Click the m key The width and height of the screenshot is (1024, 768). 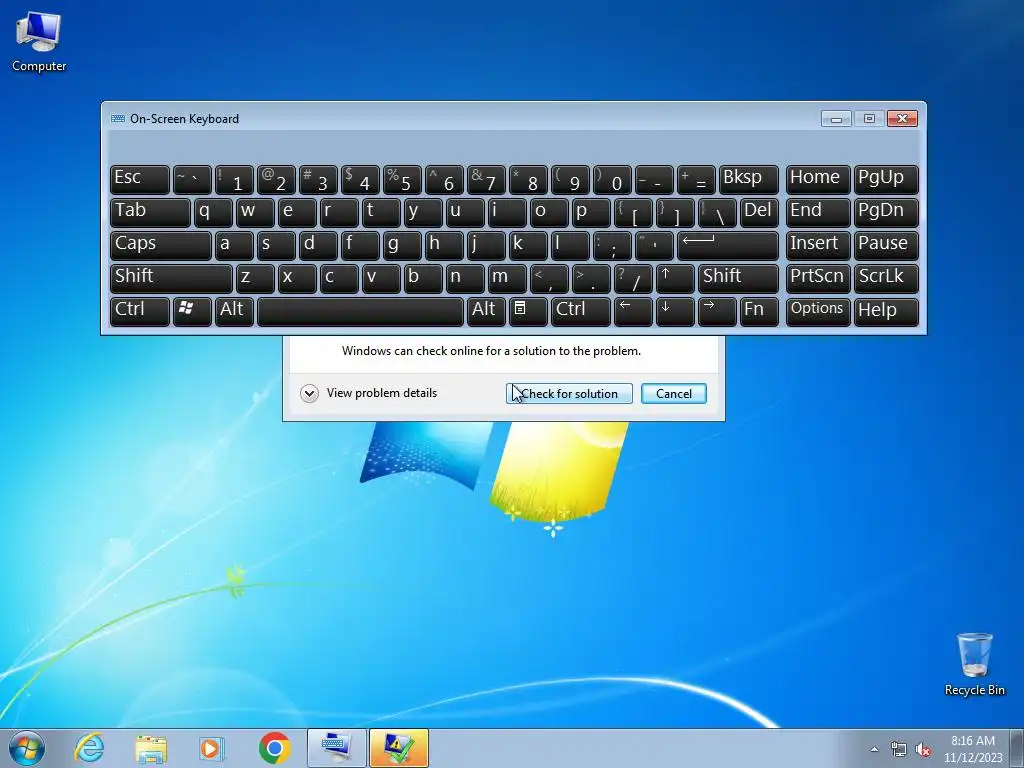(x=507, y=278)
